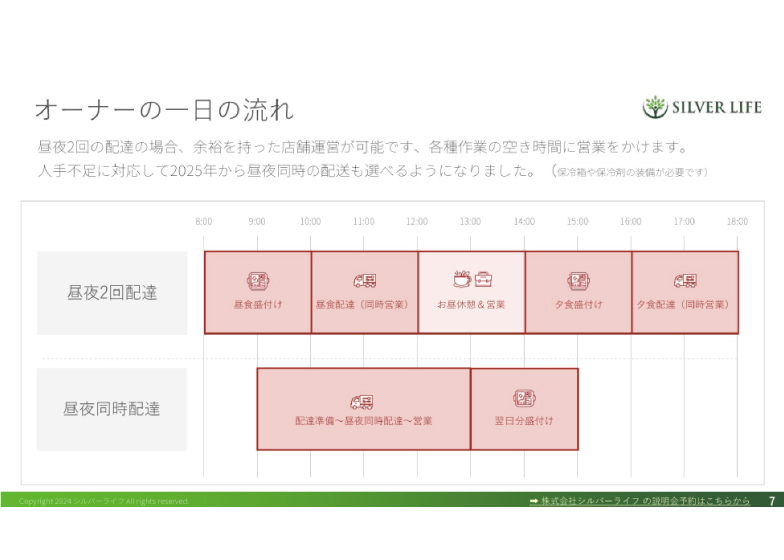Viewport: 784px width, 560px height.
Task: Click the 12:00 time marker
Action: click(x=417, y=222)
